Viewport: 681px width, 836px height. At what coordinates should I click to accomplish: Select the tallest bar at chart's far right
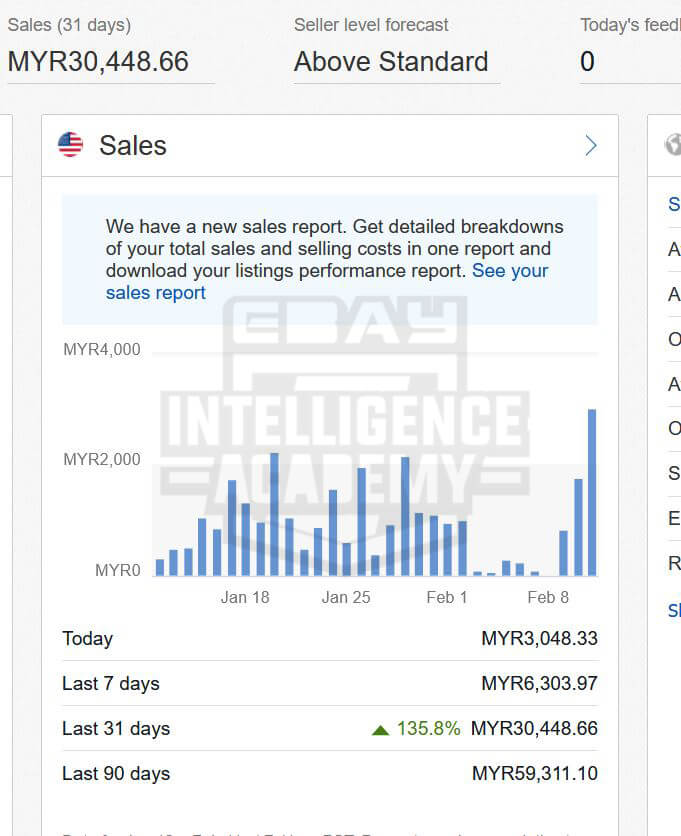[x=592, y=492]
